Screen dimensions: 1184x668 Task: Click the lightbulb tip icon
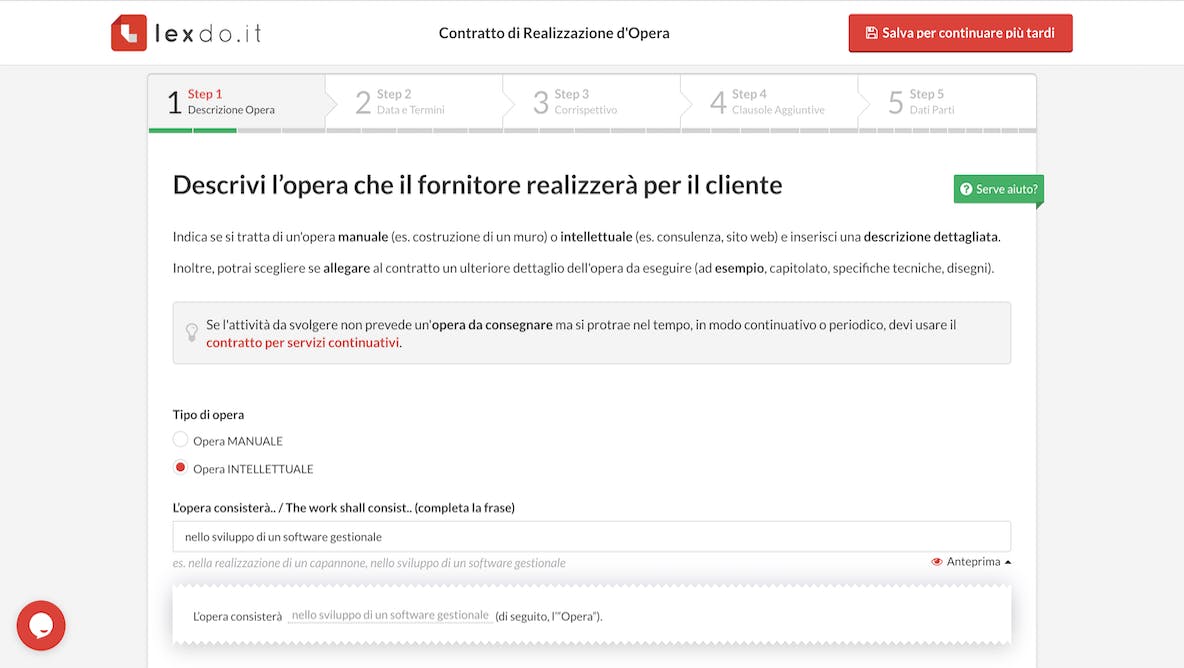[x=192, y=332]
